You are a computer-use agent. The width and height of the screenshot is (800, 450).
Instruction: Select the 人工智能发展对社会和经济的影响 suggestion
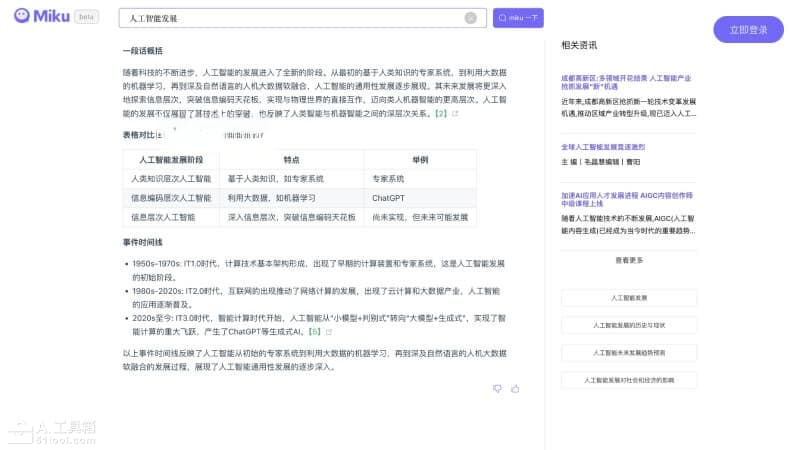(629, 380)
